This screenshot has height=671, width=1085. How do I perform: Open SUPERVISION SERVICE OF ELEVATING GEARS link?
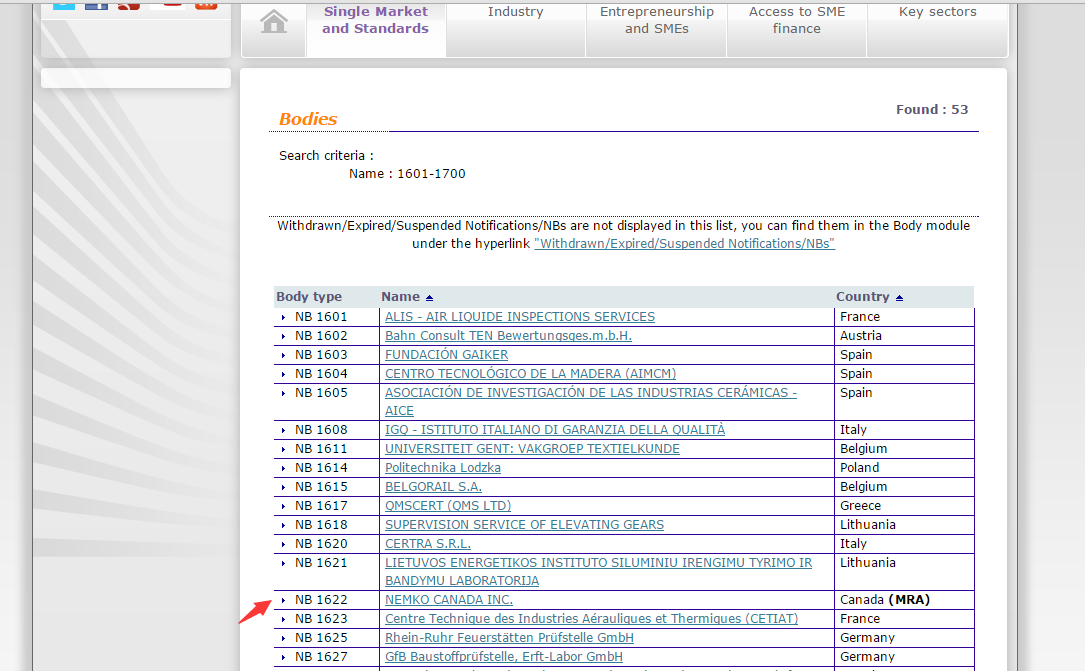tap(525, 524)
